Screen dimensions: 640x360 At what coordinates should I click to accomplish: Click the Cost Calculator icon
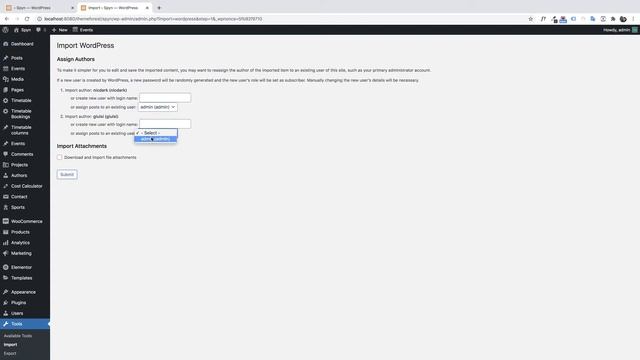pos(6,186)
